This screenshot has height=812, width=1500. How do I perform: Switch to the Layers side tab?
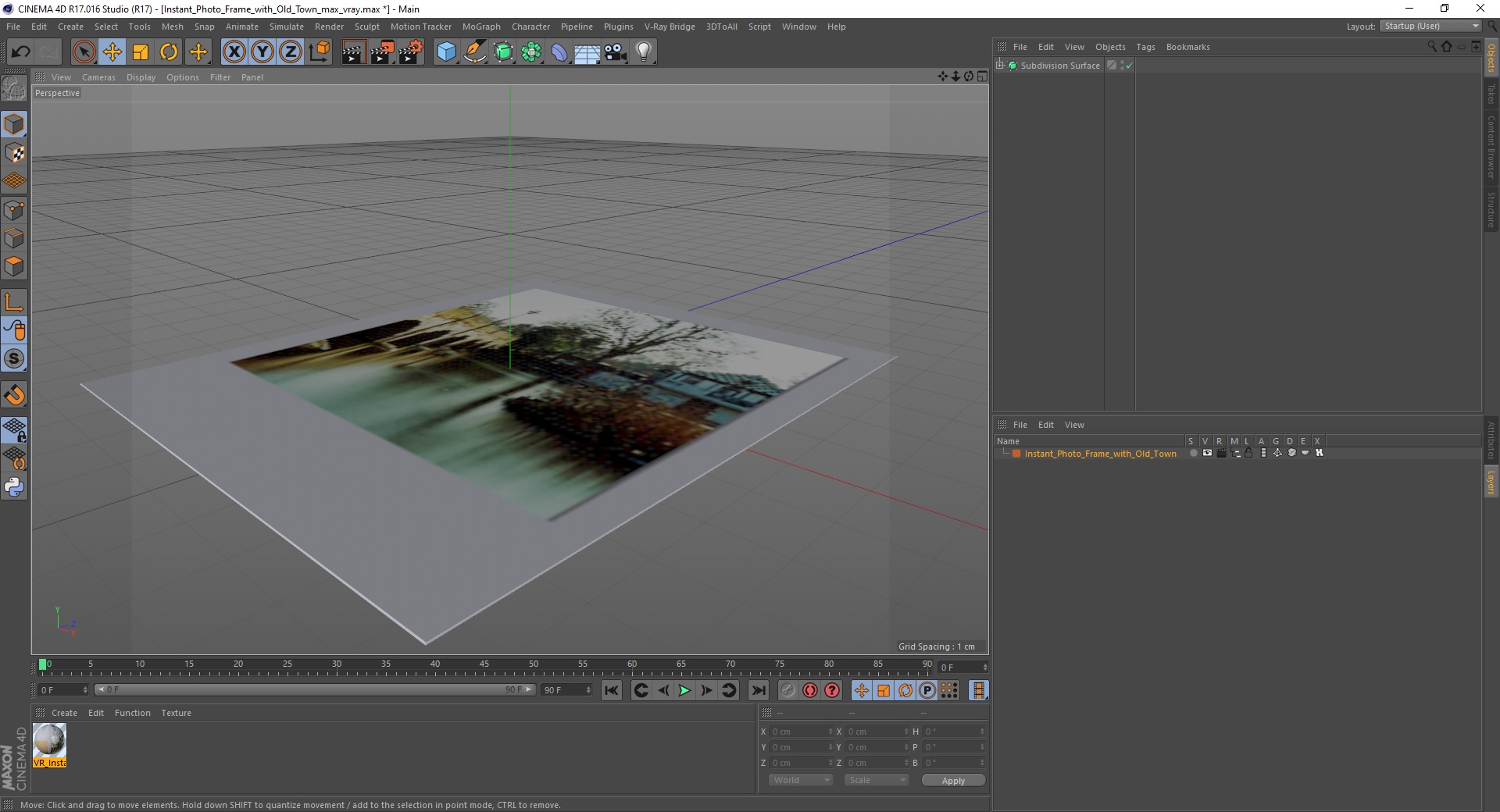click(x=1491, y=482)
